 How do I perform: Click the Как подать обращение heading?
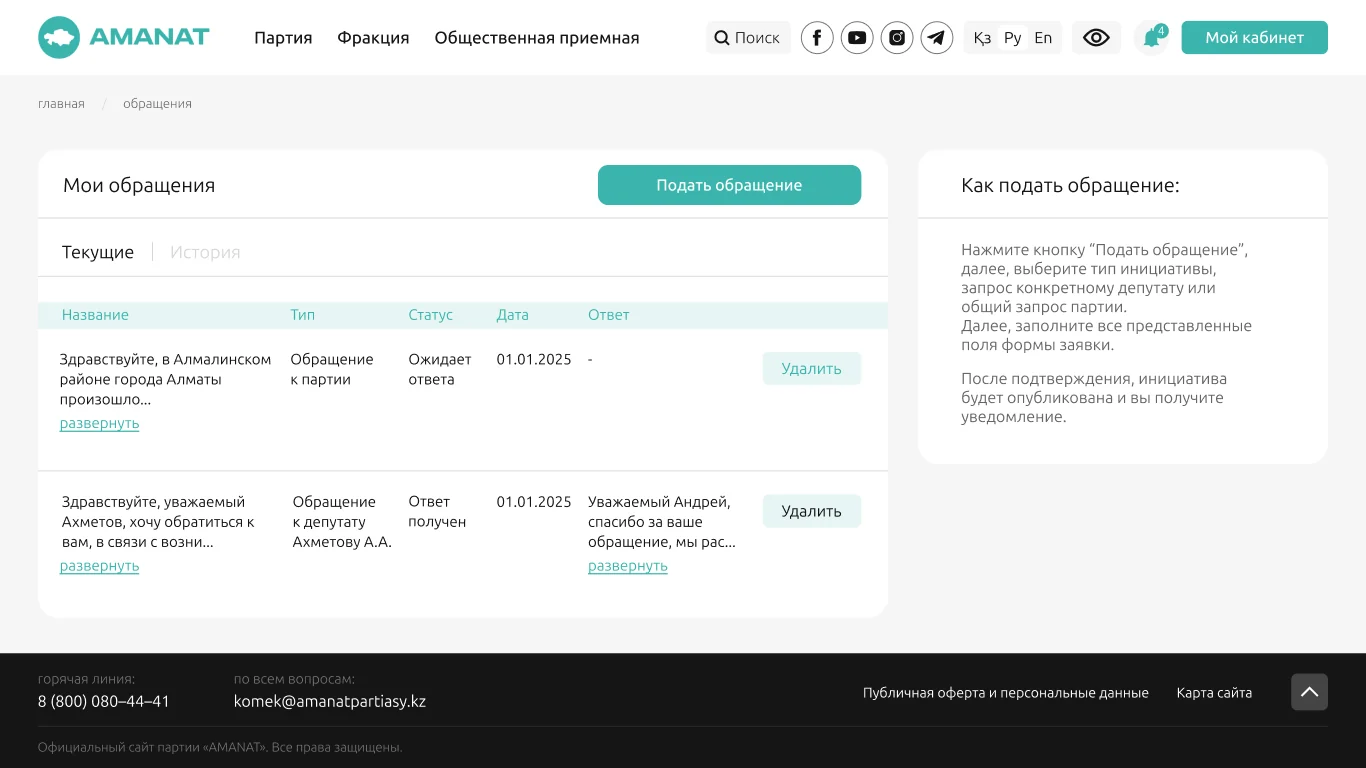pos(1070,185)
